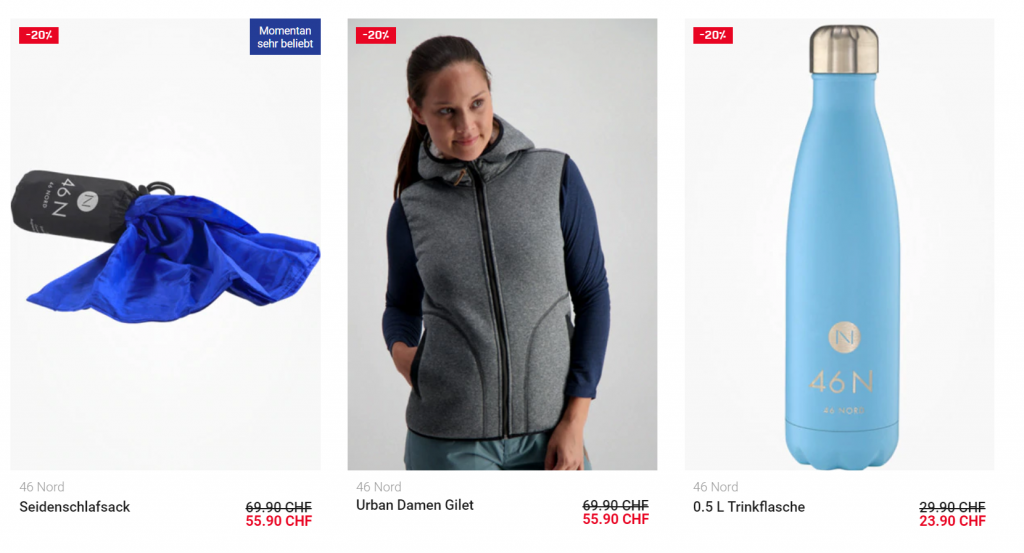Click the Gilet sale price 55.90 CHF
Screen dimensions: 1024x553
pyautogui.click(x=616, y=519)
